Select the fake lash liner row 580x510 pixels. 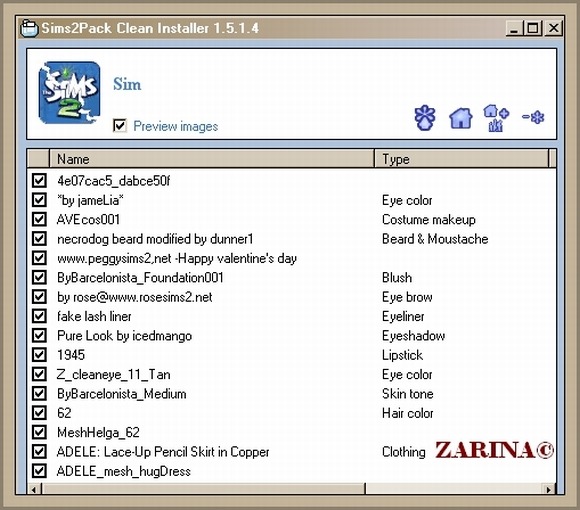pos(94,316)
